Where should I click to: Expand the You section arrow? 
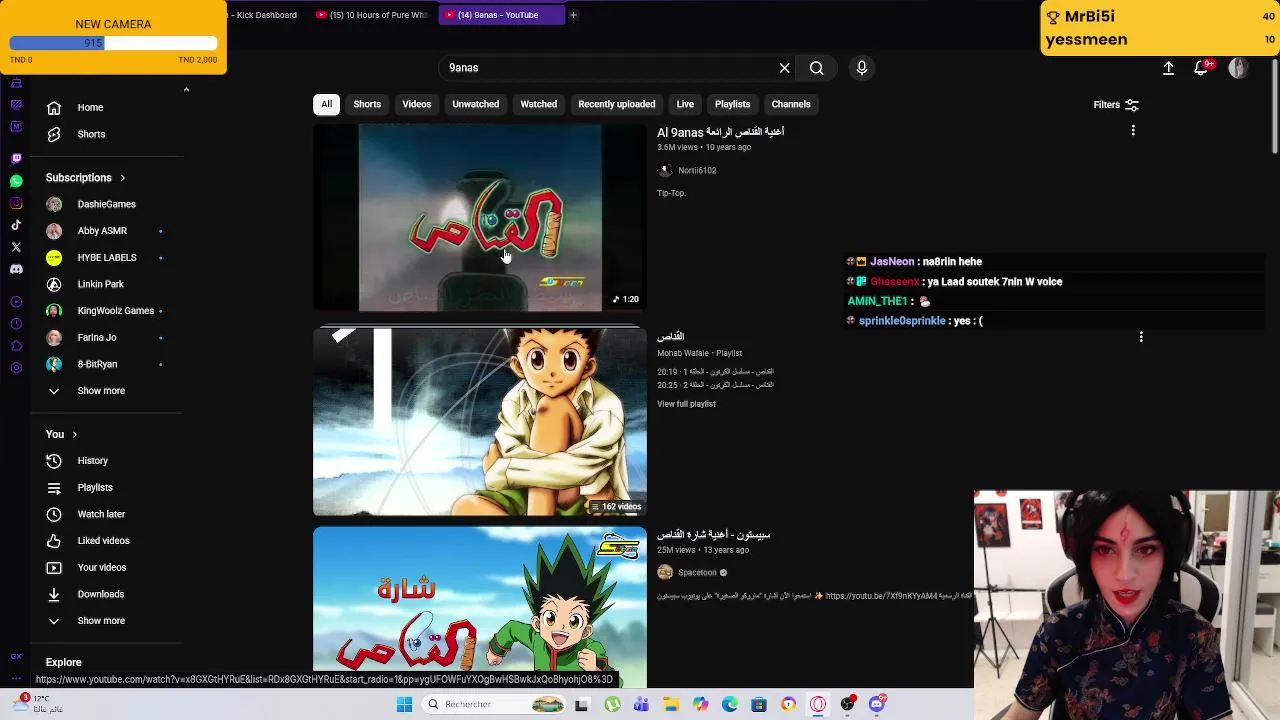[x=74, y=435]
